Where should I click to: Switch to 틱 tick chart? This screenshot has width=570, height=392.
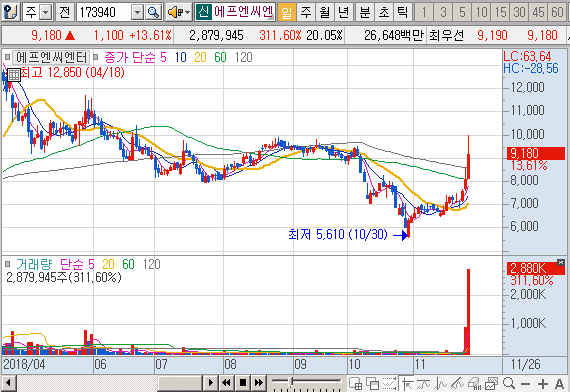pyautogui.click(x=403, y=12)
